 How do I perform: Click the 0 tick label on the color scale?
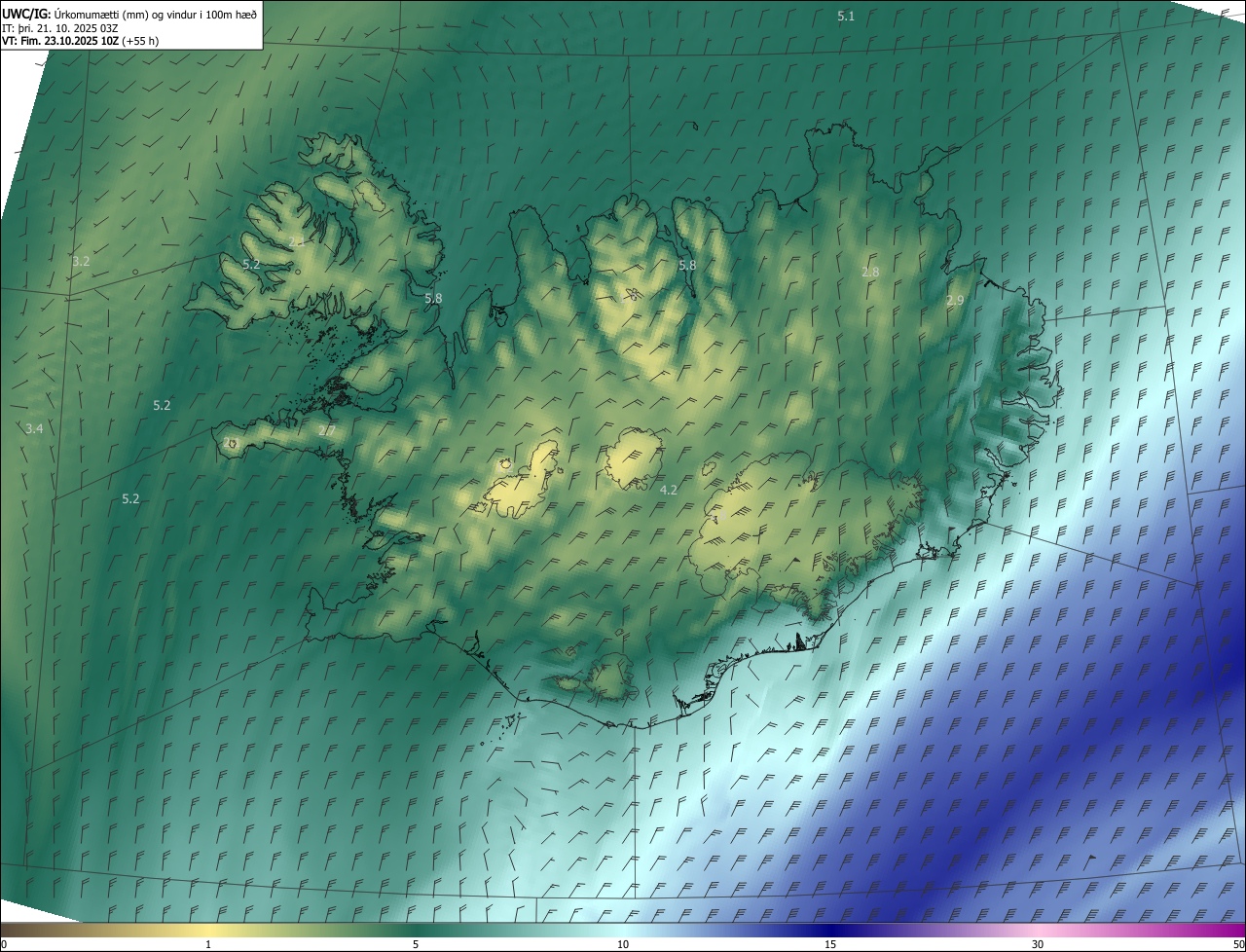(4, 944)
